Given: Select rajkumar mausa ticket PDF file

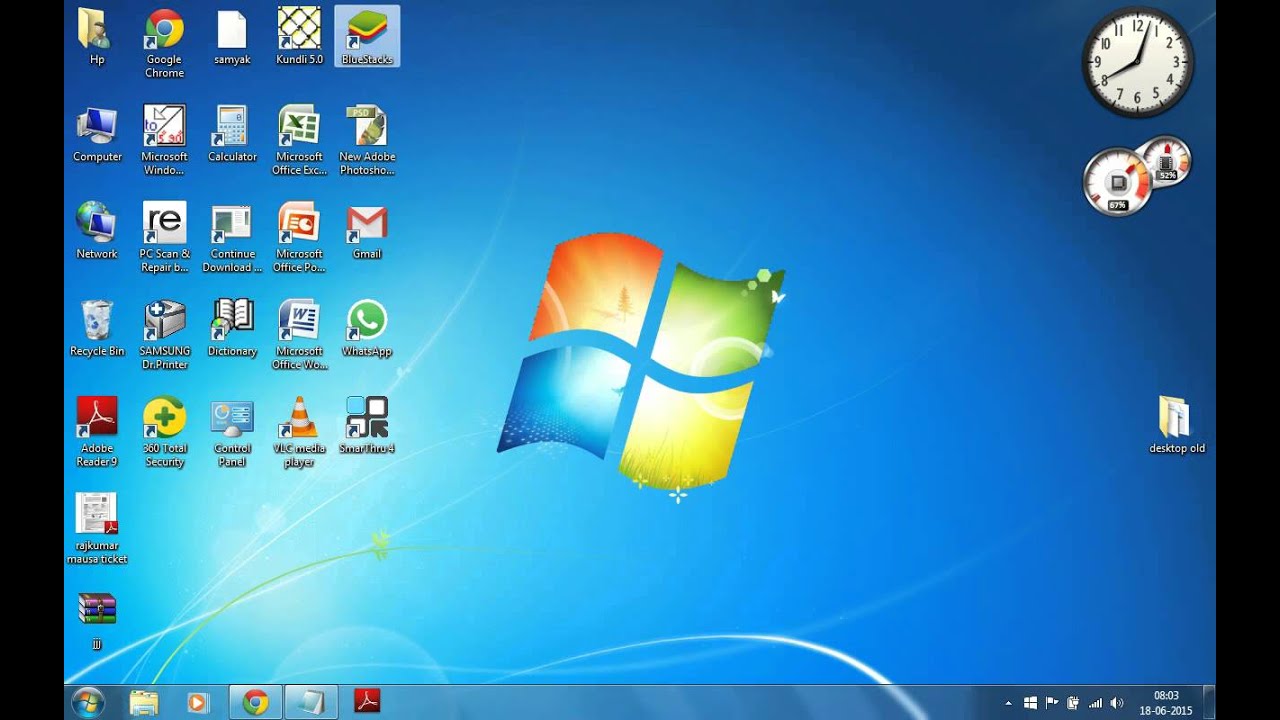Looking at the screenshot, I should (x=97, y=528).
